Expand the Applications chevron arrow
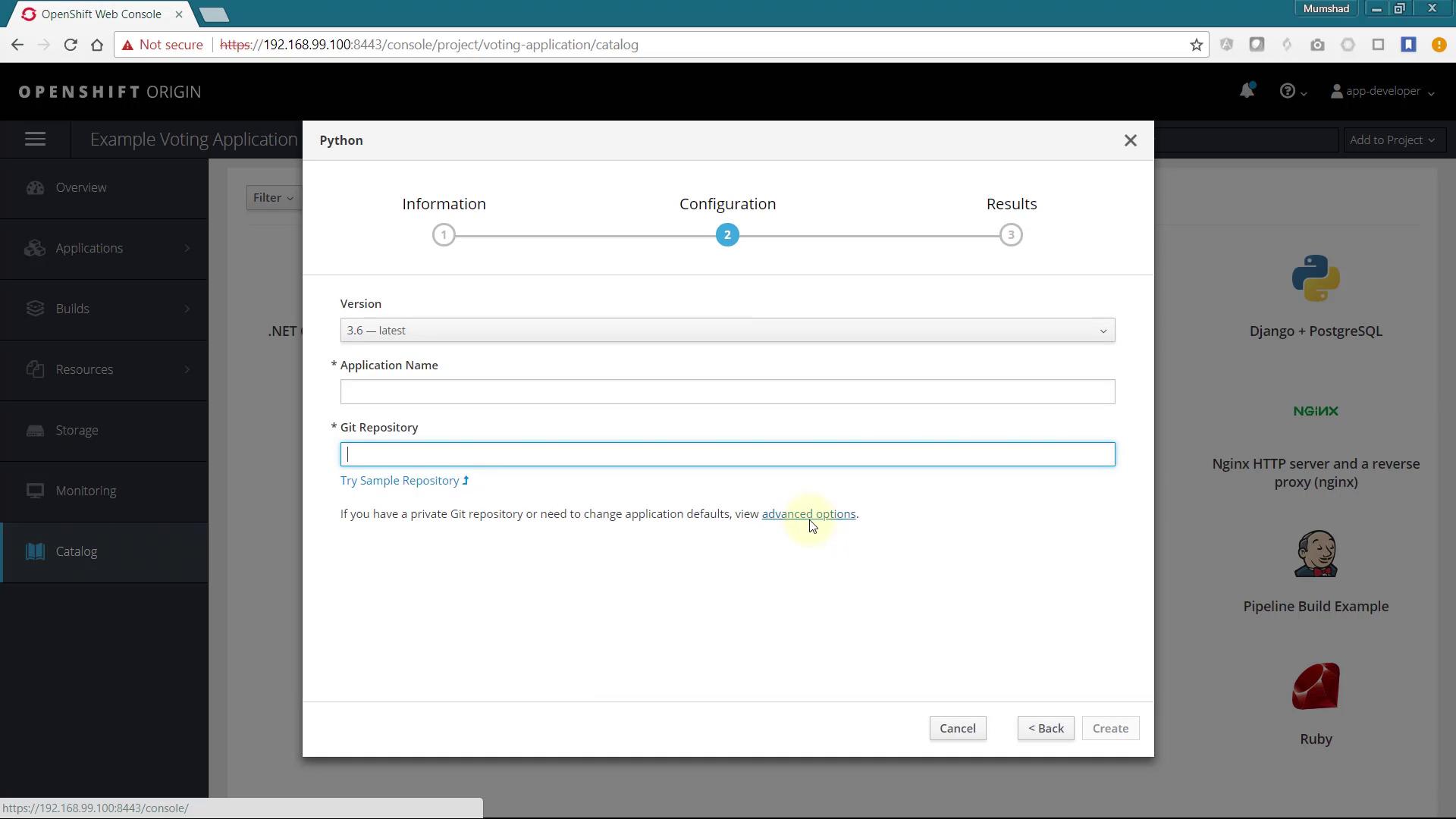 click(187, 249)
